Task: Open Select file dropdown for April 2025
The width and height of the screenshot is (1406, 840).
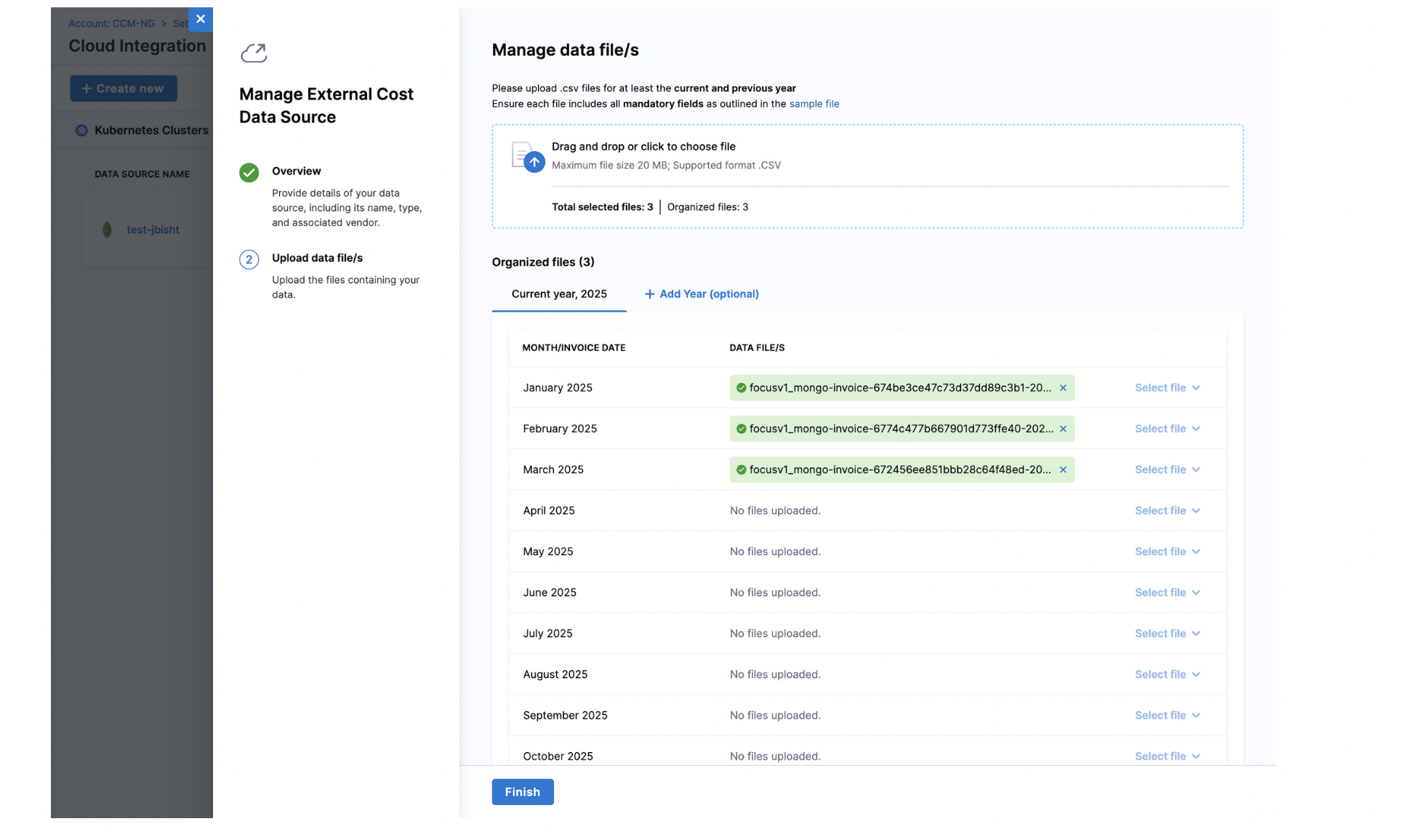Action: [1167, 511]
